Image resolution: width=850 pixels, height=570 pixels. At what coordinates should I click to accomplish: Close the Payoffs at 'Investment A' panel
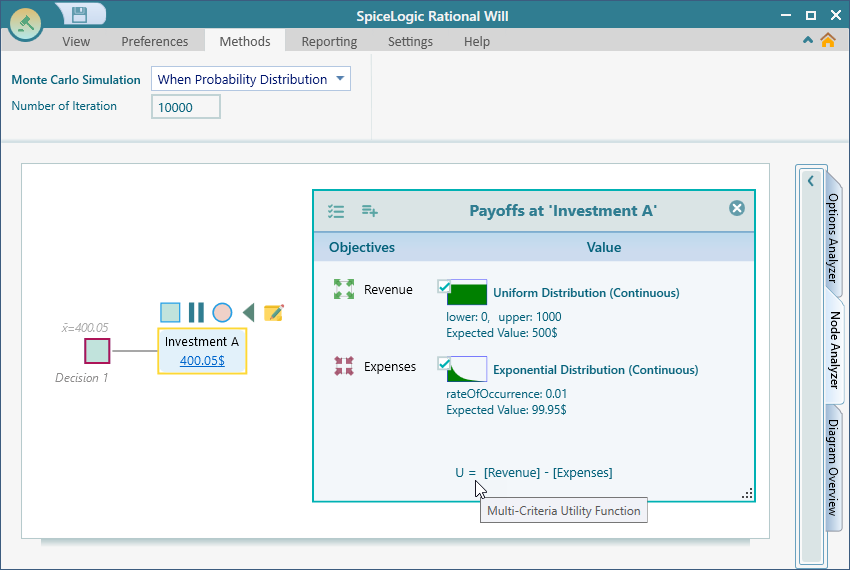point(737,208)
